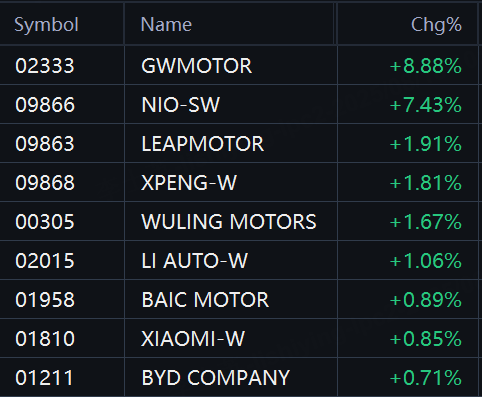Click symbol code 09866

[45, 105]
